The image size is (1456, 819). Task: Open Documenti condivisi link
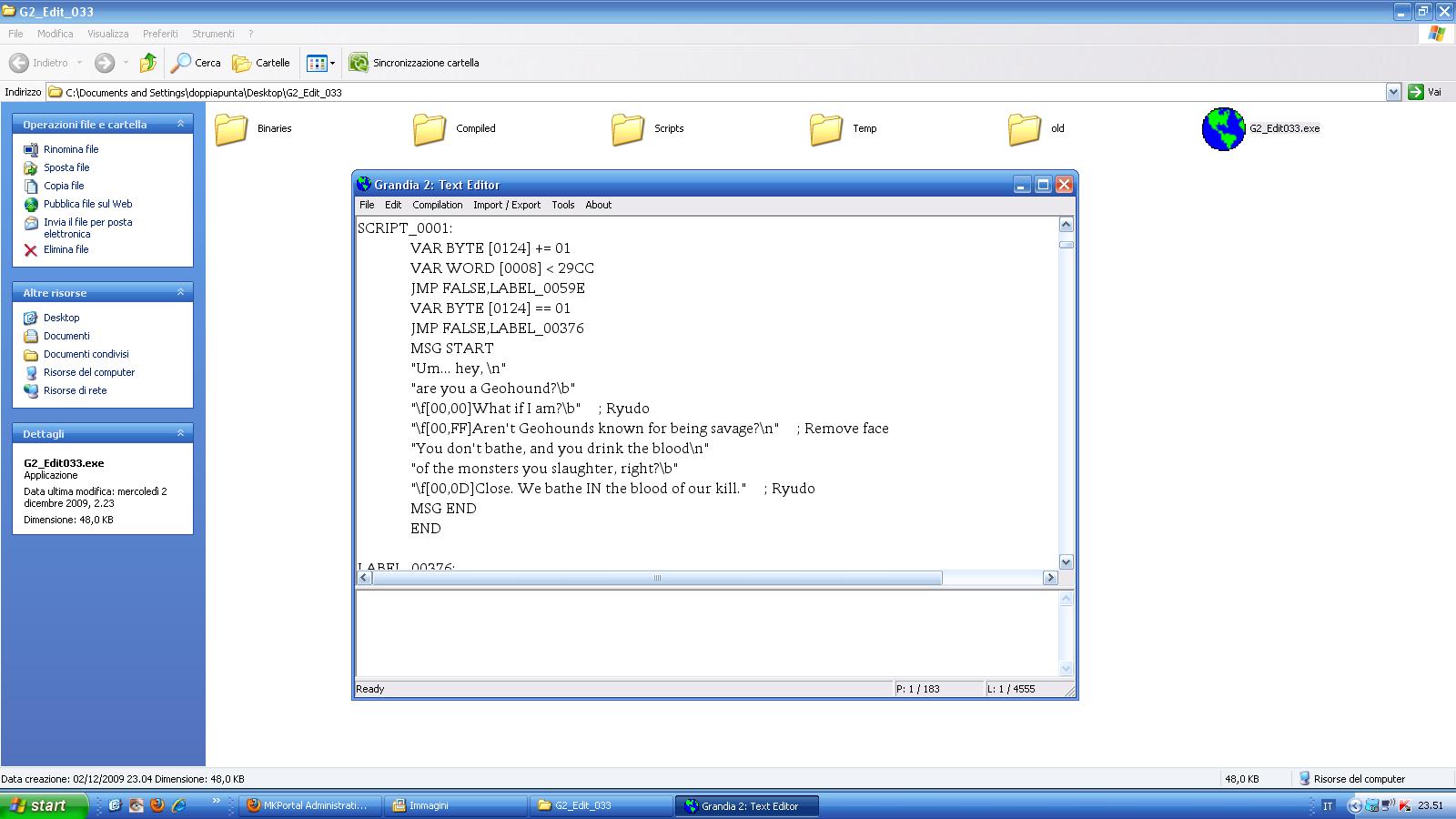tap(86, 354)
